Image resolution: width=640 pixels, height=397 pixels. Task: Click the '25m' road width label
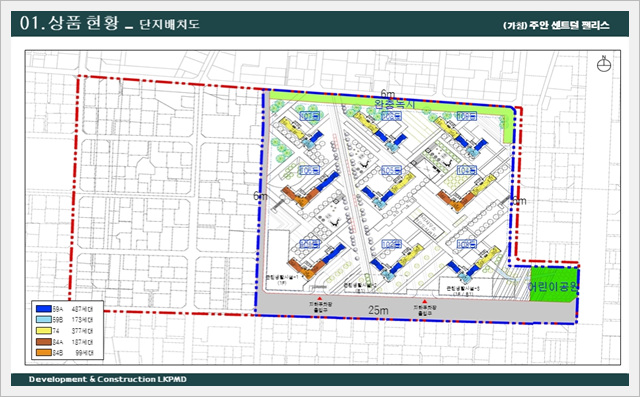click(x=378, y=310)
